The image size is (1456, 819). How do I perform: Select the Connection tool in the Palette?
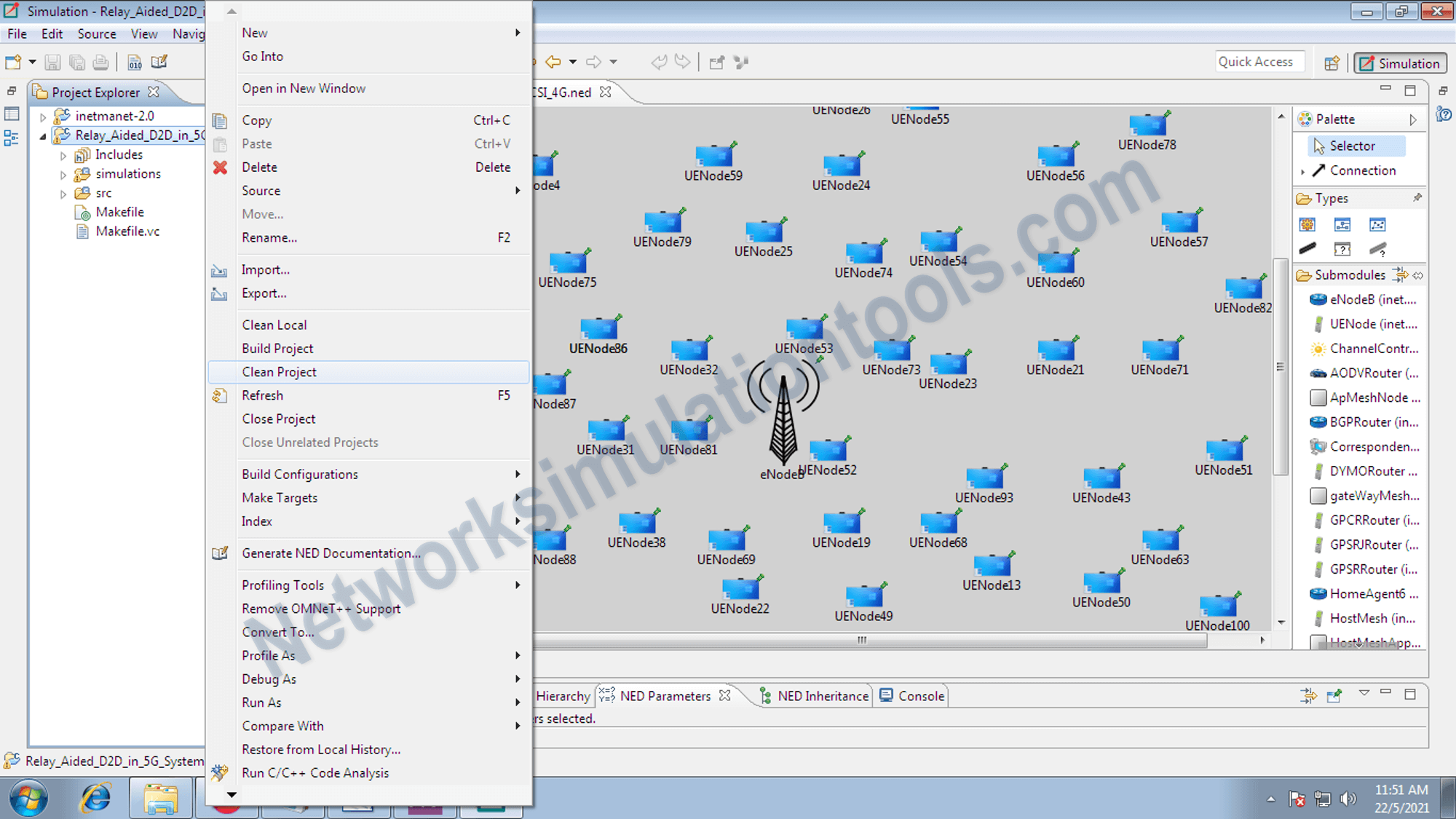tap(1358, 170)
